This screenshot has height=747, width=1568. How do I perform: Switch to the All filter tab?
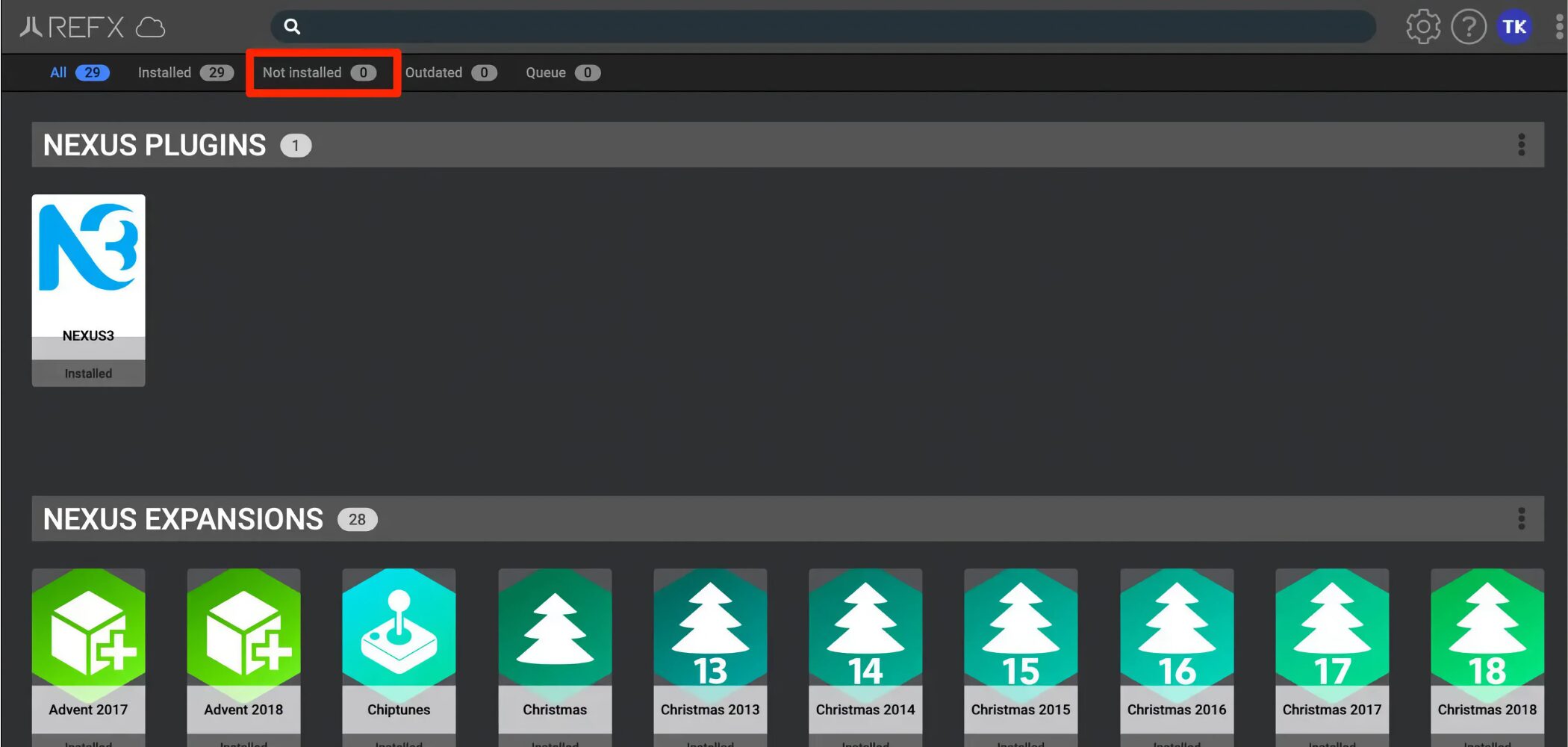click(79, 72)
